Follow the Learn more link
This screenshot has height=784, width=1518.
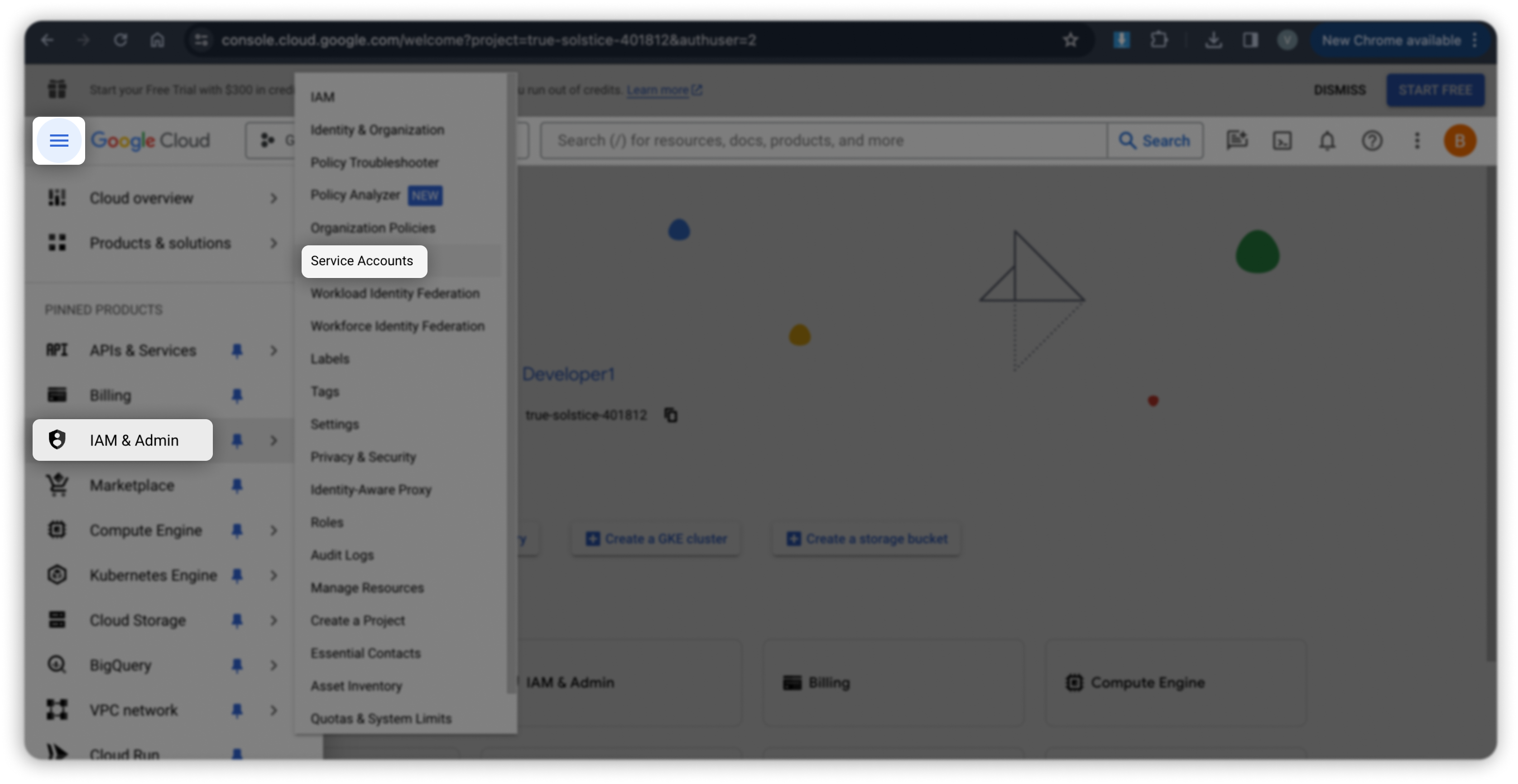pyautogui.click(x=657, y=90)
